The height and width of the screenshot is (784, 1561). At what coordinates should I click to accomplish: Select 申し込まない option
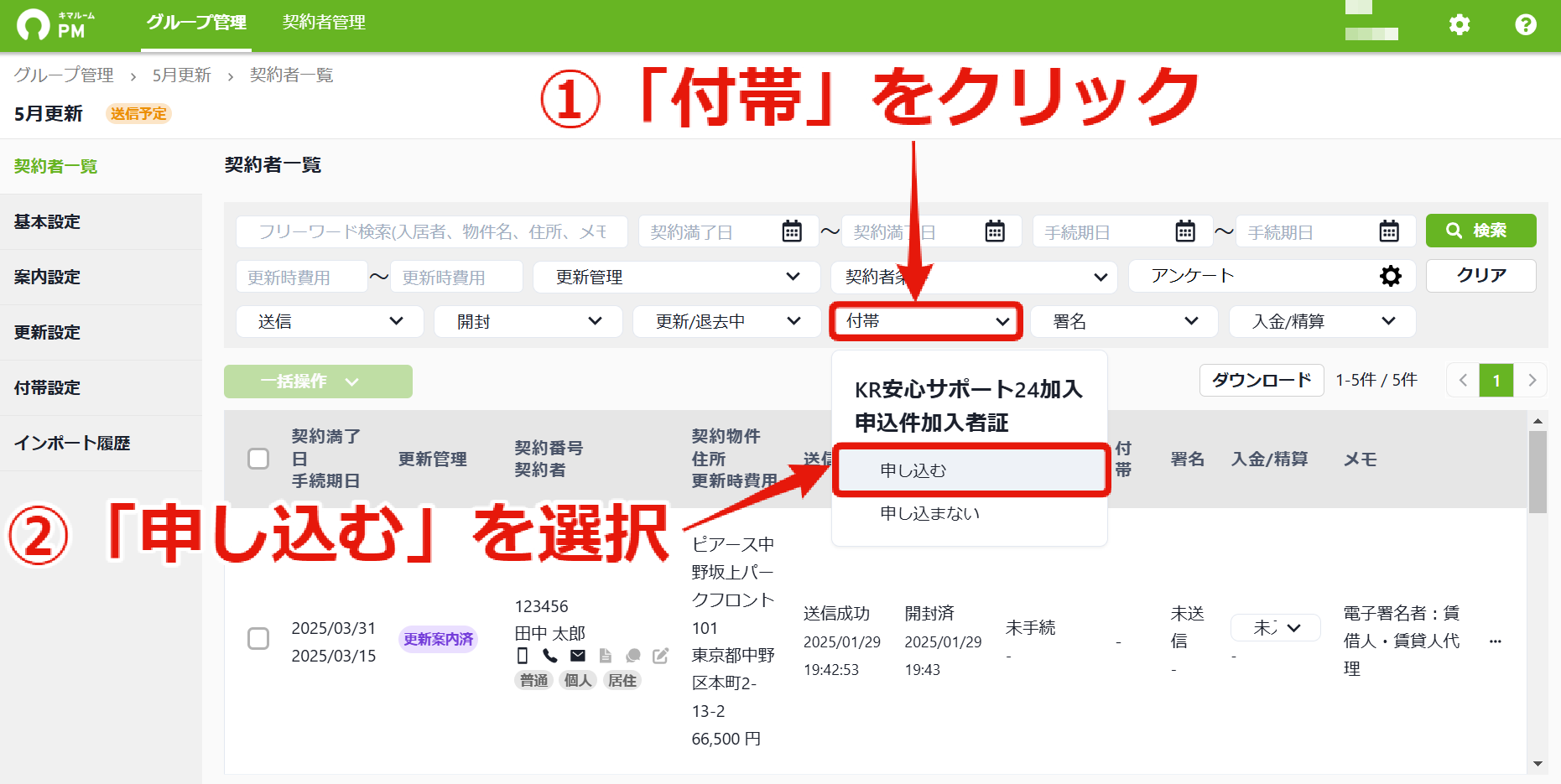[x=970, y=513]
